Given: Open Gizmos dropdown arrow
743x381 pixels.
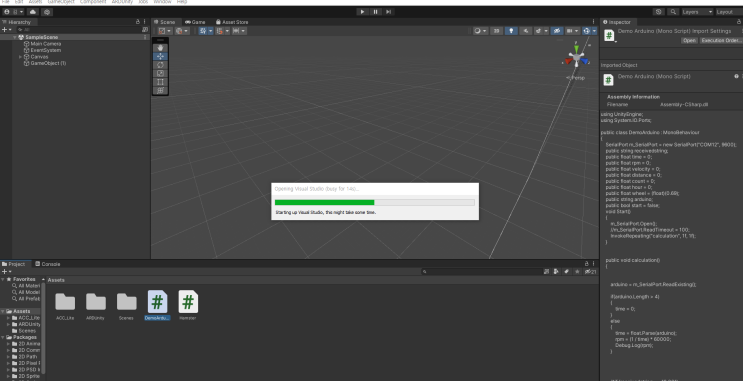Looking at the screenshot, I should pos(594,31).
